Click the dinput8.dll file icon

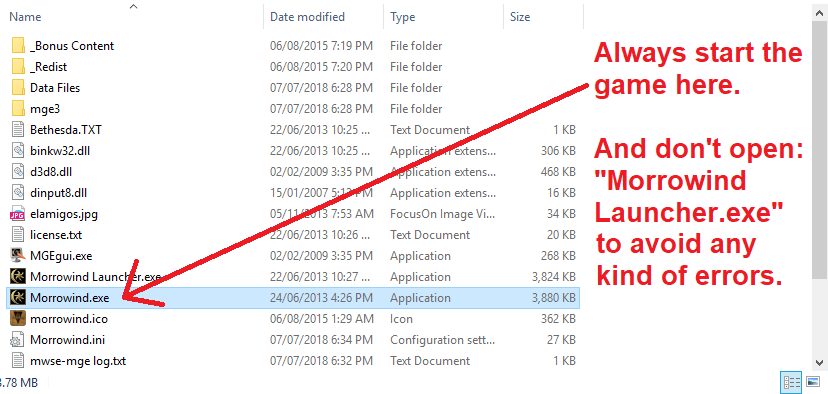click(x=18, y=193)
